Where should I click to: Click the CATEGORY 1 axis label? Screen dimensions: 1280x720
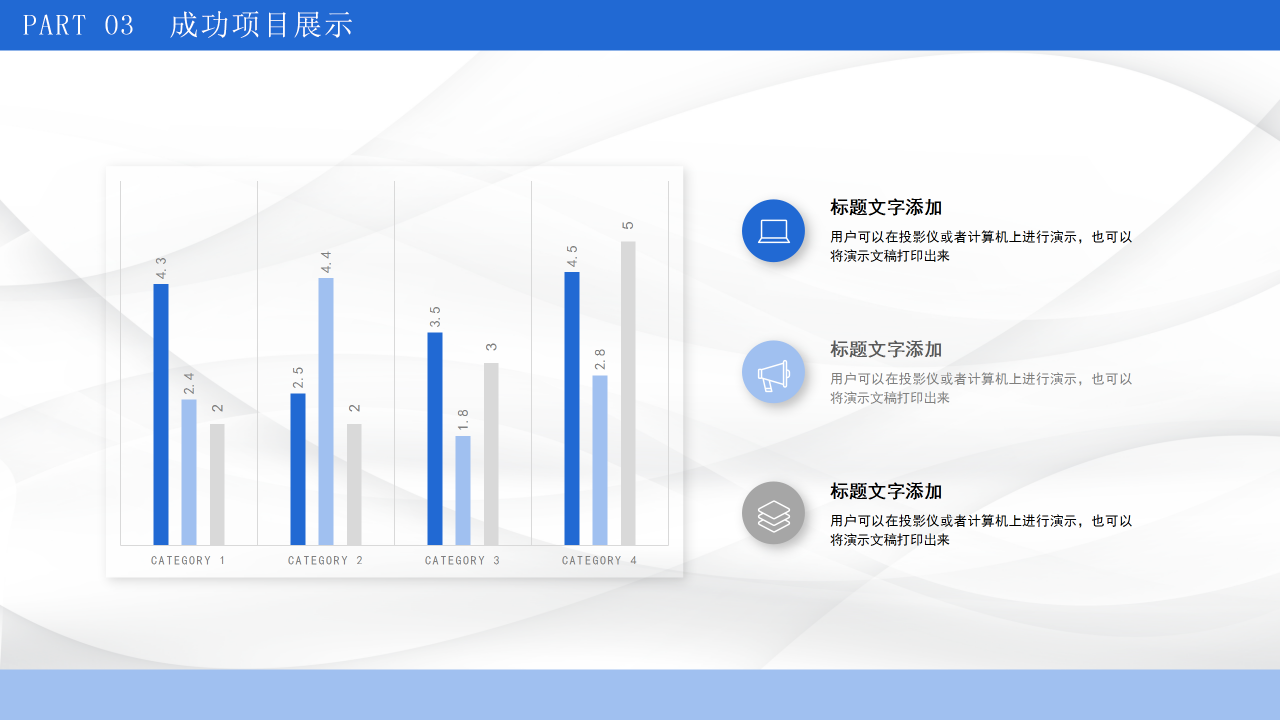pos(188,560)
